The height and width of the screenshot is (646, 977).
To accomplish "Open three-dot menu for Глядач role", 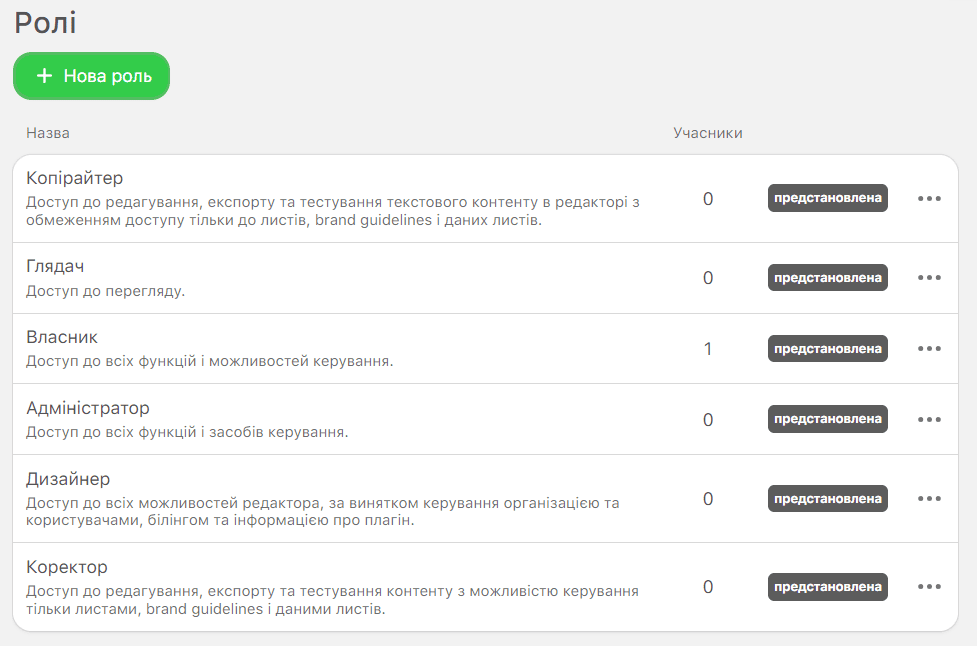I will [x=929, y=277].
